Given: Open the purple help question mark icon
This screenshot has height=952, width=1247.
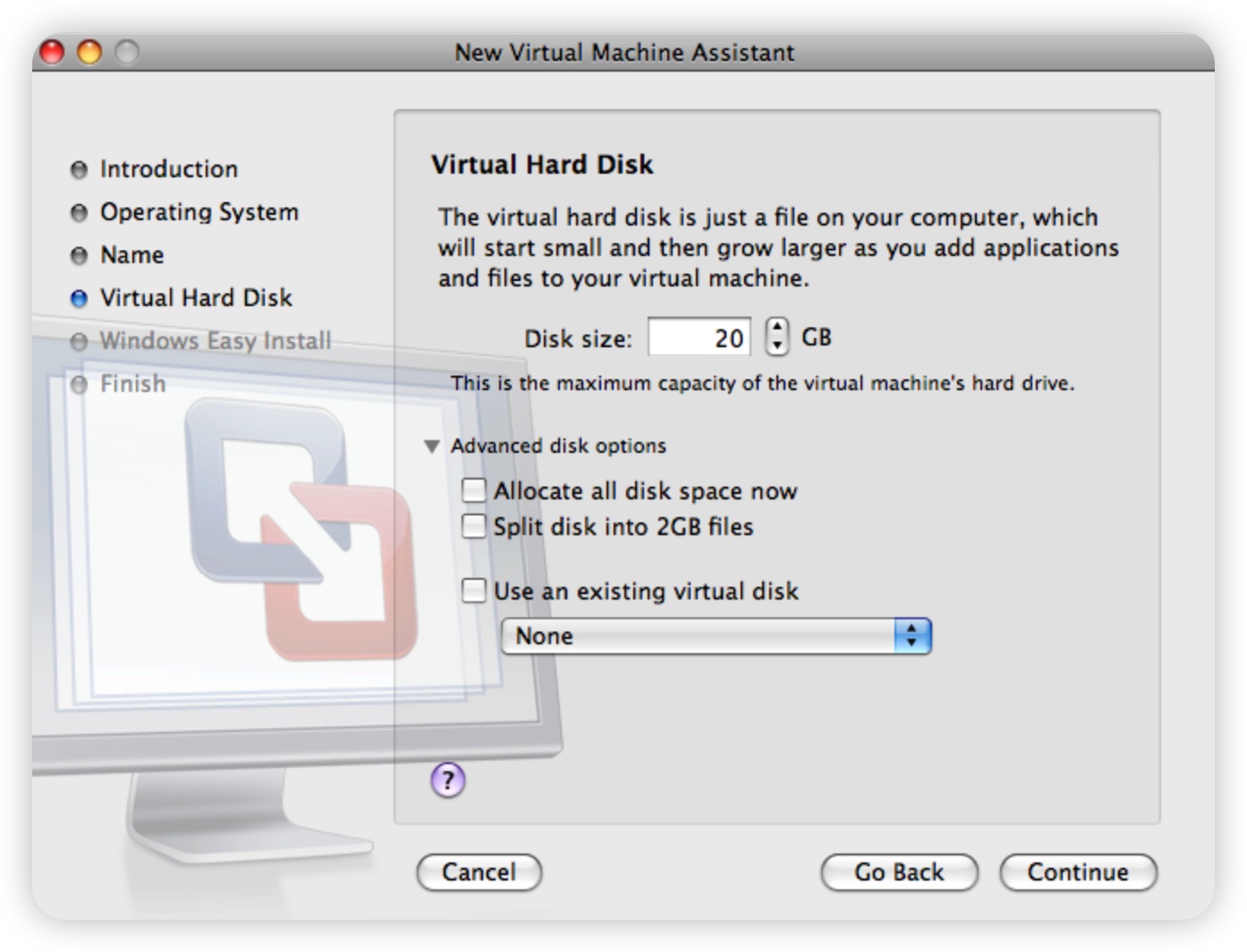Looking at the screenshot, I should coord(448,779).
